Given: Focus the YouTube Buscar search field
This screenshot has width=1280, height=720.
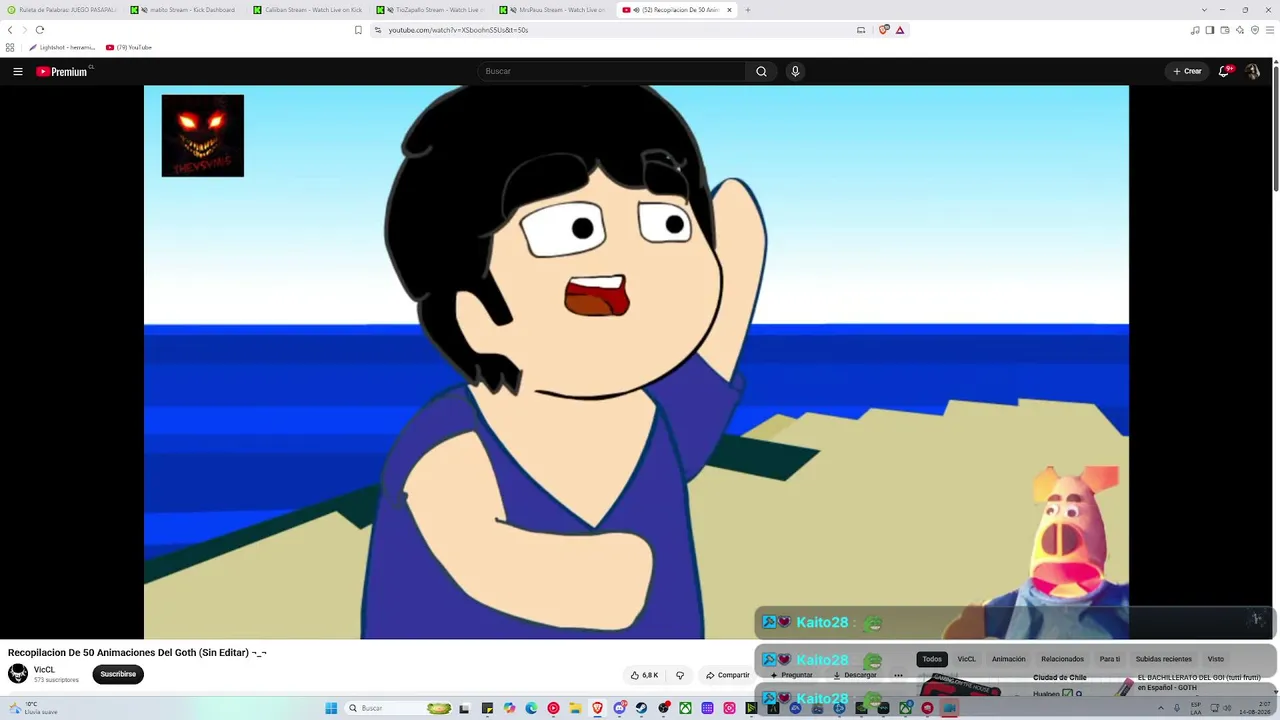Looking at the screenshot, I should click(611, 71).
